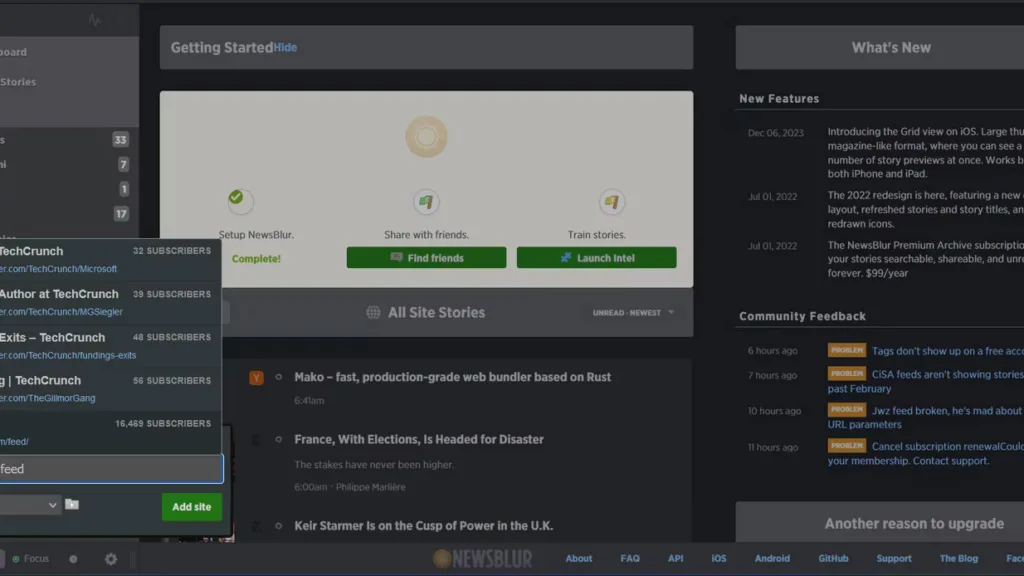Open the GitHub footer link
The width and height of the screenshot is (1024, 576).
[x=833, y=559]
